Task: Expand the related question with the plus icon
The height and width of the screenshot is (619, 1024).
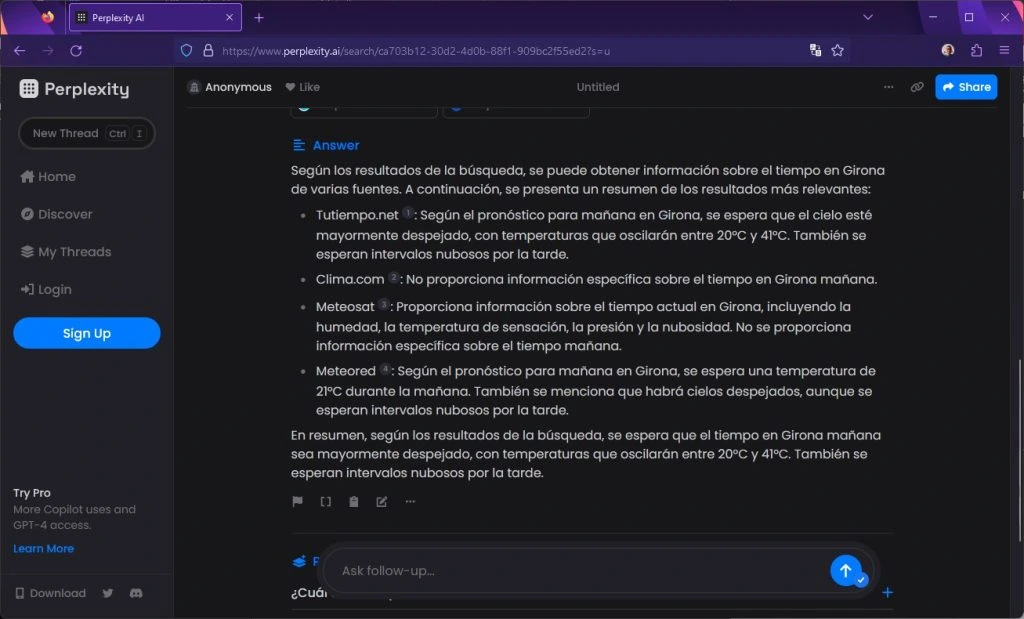Action: (887, 593)
